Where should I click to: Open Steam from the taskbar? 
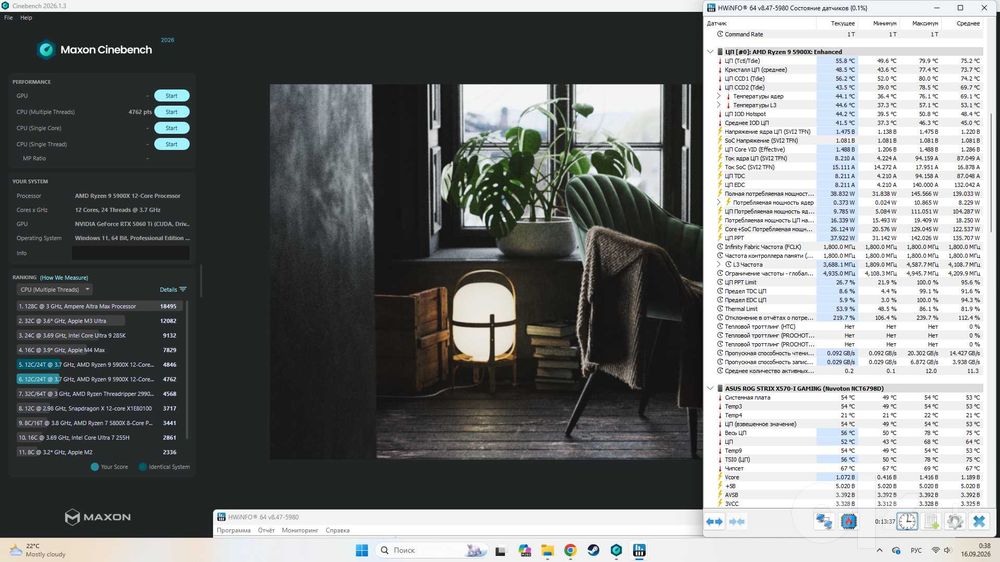click(x=593, y=550)
